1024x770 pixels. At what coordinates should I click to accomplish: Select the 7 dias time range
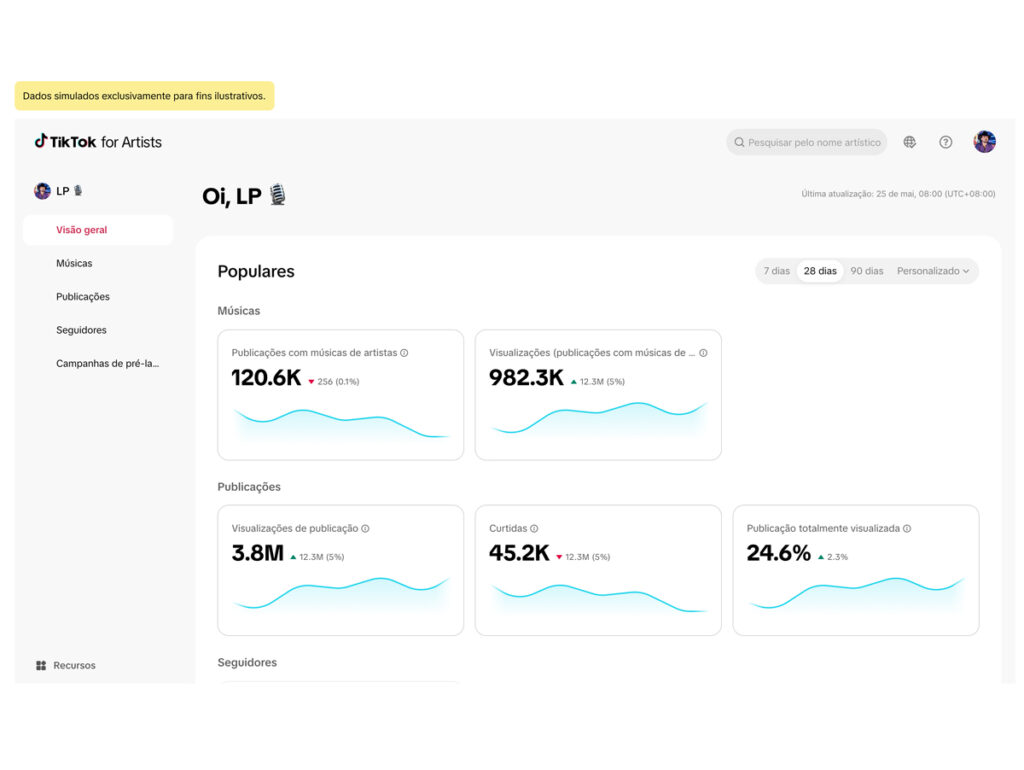776,271
